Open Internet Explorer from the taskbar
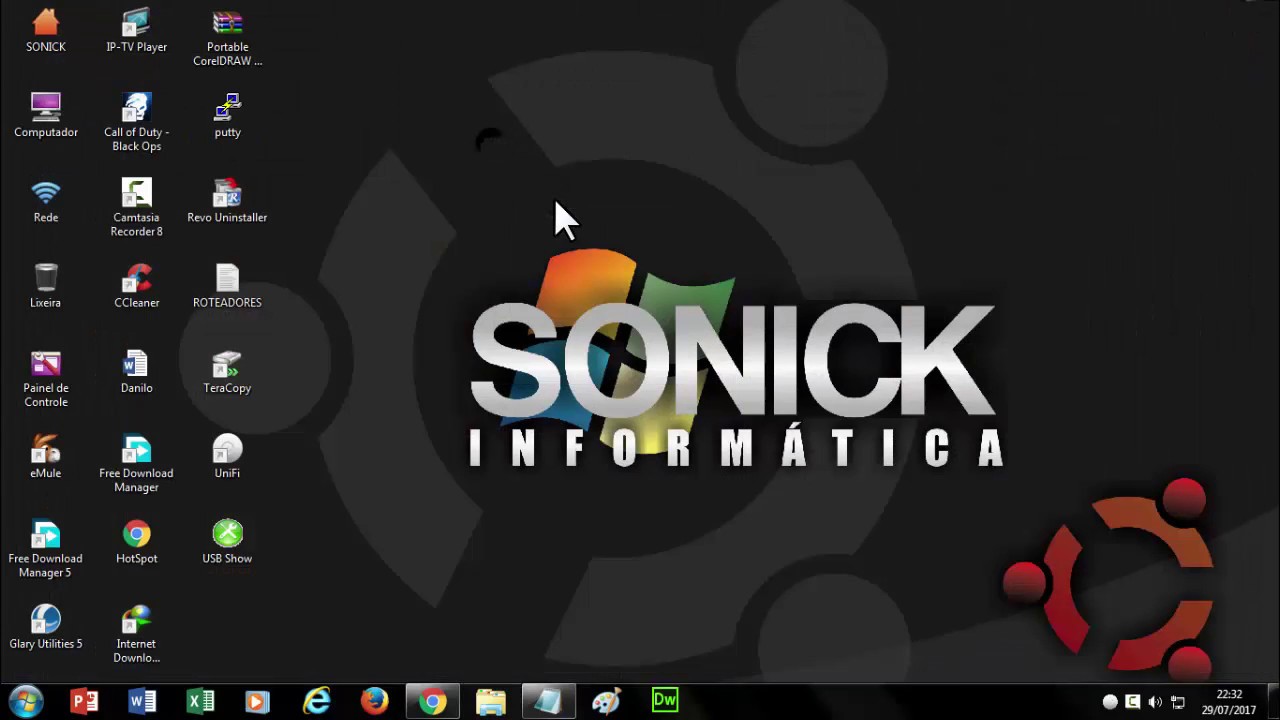 tap(316, 701)
